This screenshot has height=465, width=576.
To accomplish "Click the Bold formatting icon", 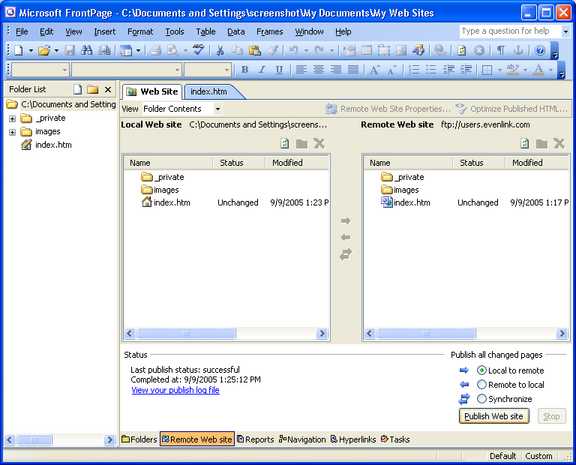I will coord(245,69).
